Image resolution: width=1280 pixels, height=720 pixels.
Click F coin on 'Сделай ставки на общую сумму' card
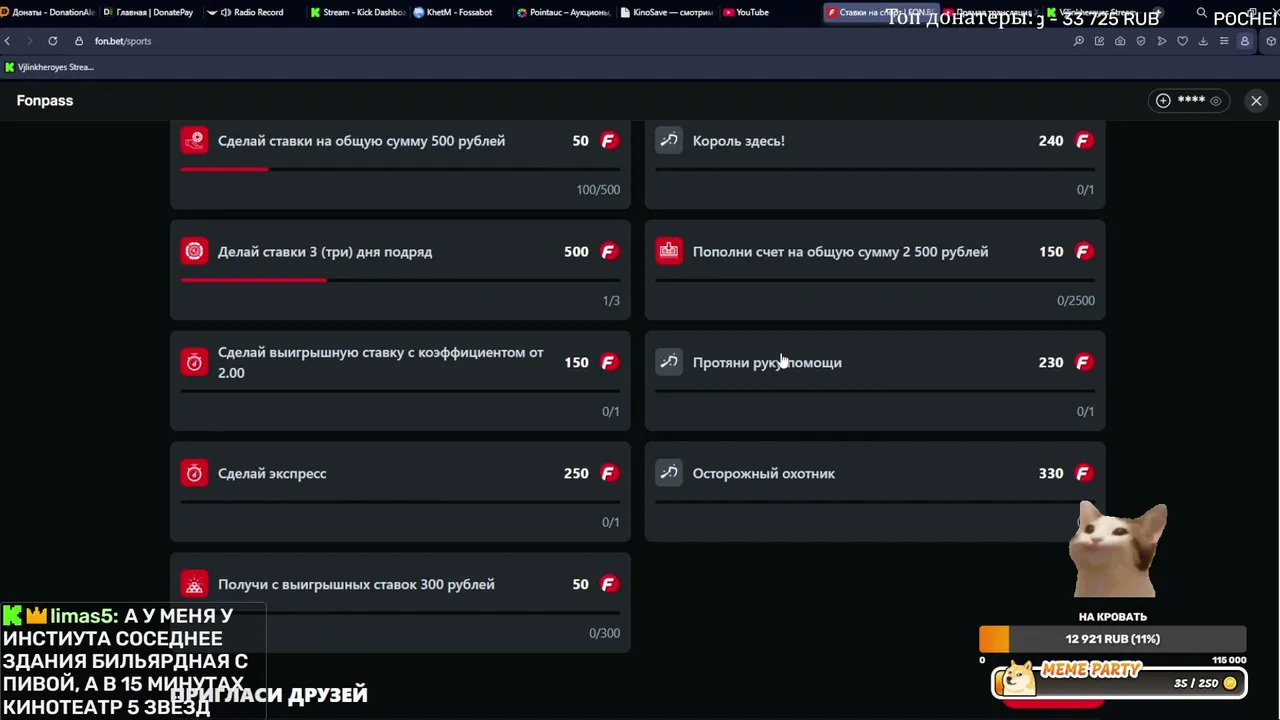click(608, 141)
